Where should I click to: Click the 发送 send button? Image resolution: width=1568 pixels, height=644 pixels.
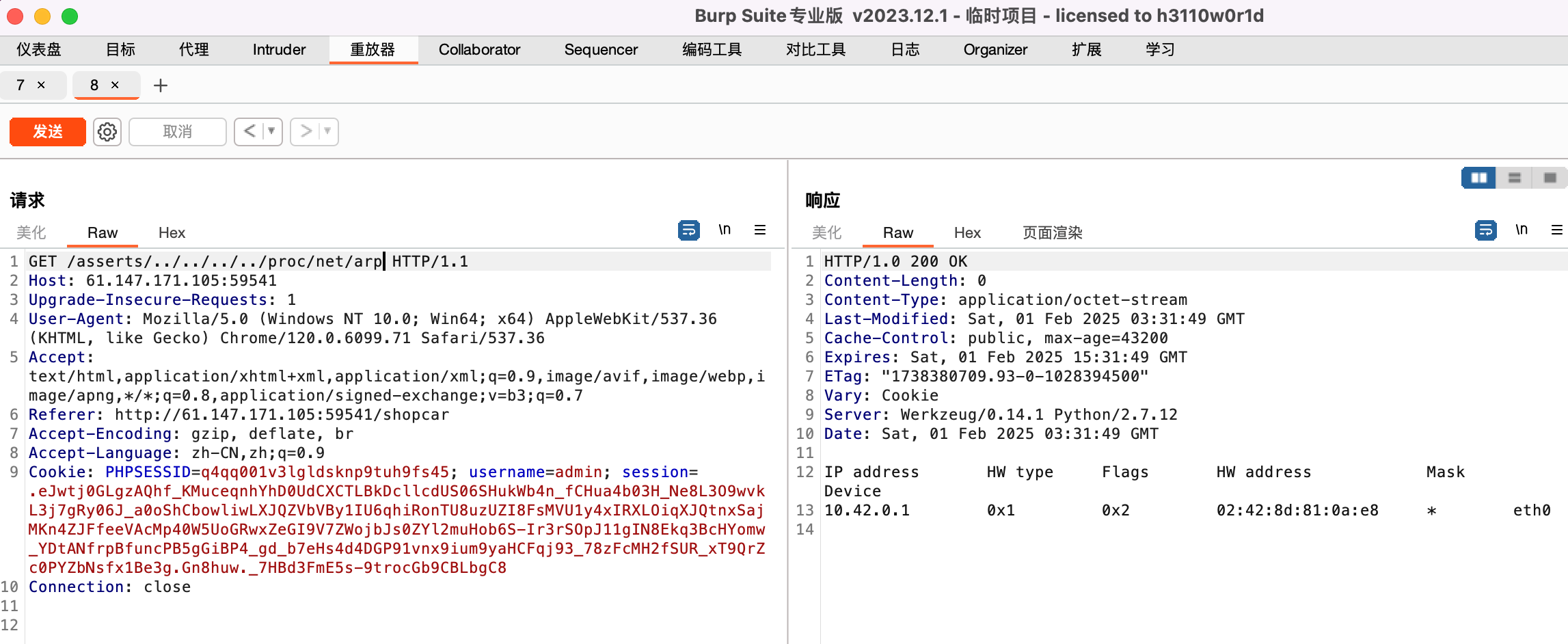[x=48, y=131]
